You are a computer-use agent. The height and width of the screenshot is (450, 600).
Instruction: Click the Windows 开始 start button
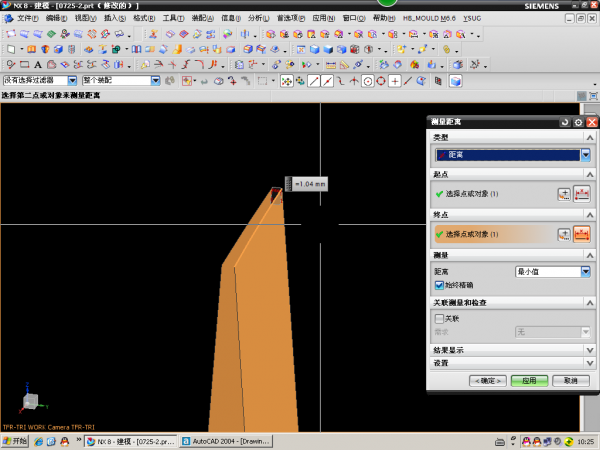[x=15, y=441]
